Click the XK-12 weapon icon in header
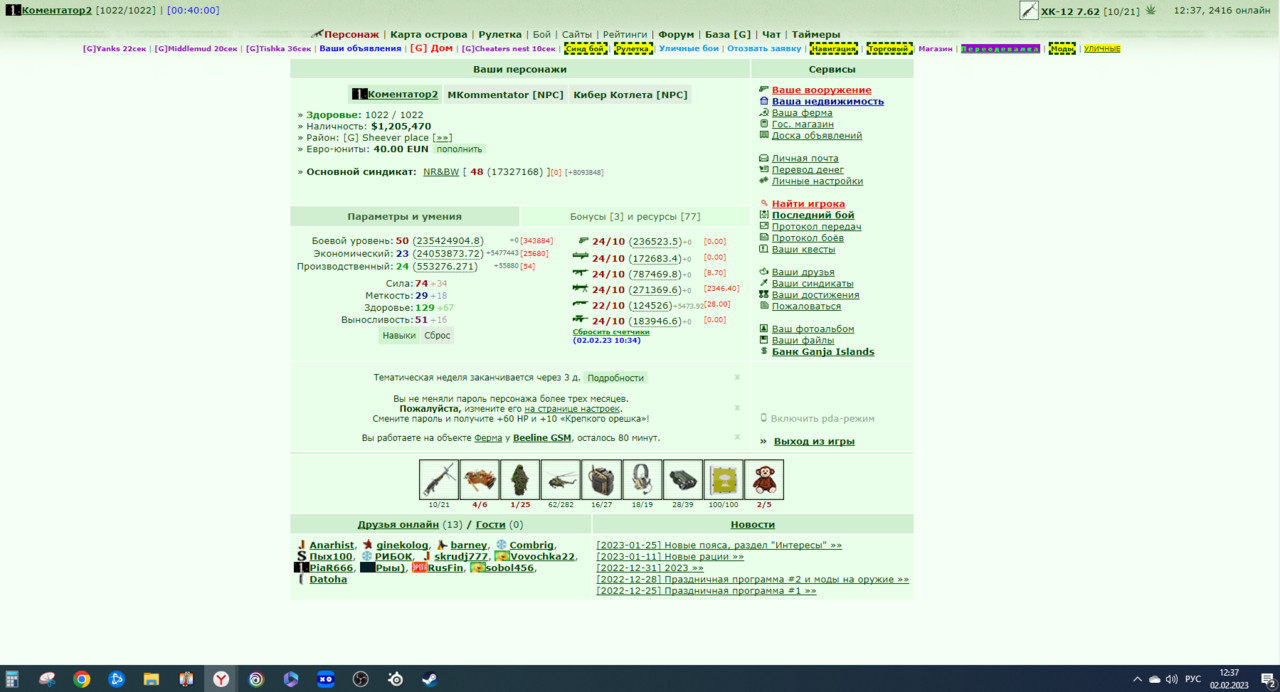This screenshot has height=692, width=1280. (x=1028, y=11)
